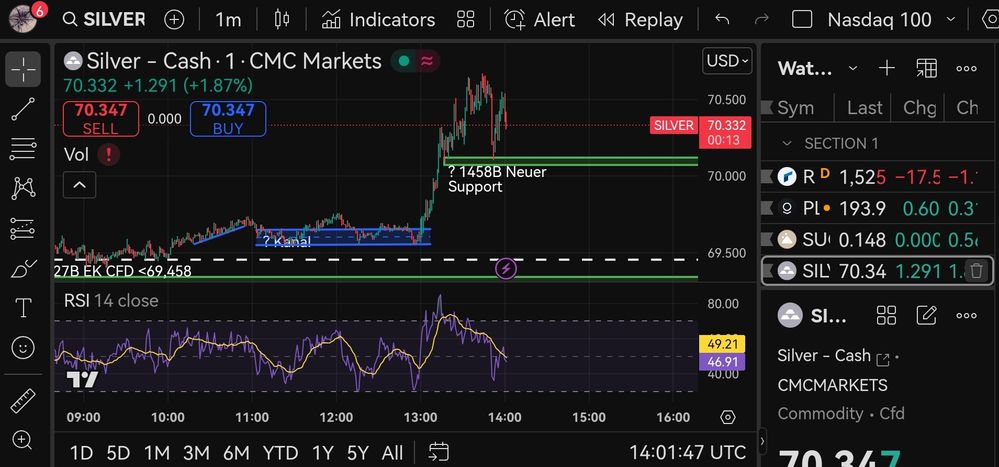Click the Vol indicator warning icon

click(109, 154)
